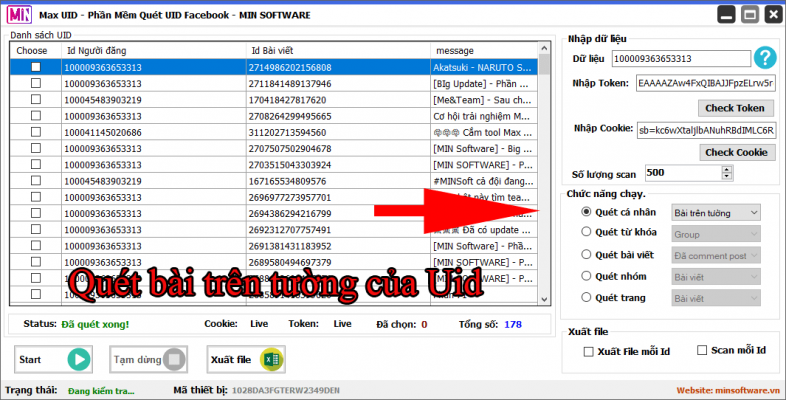The image size is (786, 400).
Task: Open the Đã comment post dropdown
Action: (716, 255)
